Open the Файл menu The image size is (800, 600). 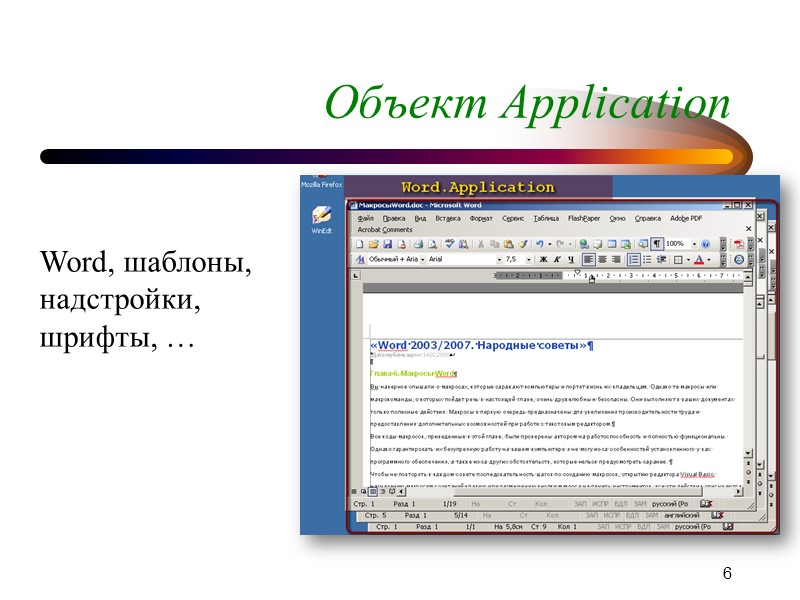click(365, 218)
